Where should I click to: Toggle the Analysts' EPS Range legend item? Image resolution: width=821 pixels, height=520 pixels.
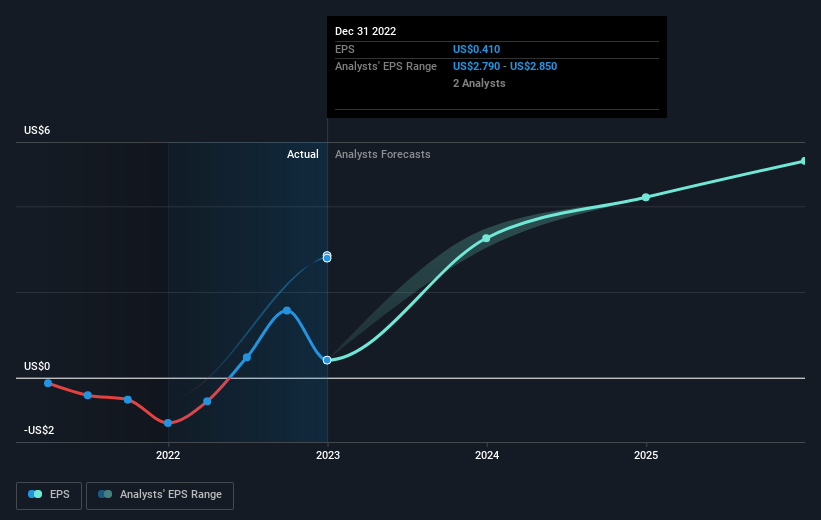160,495
